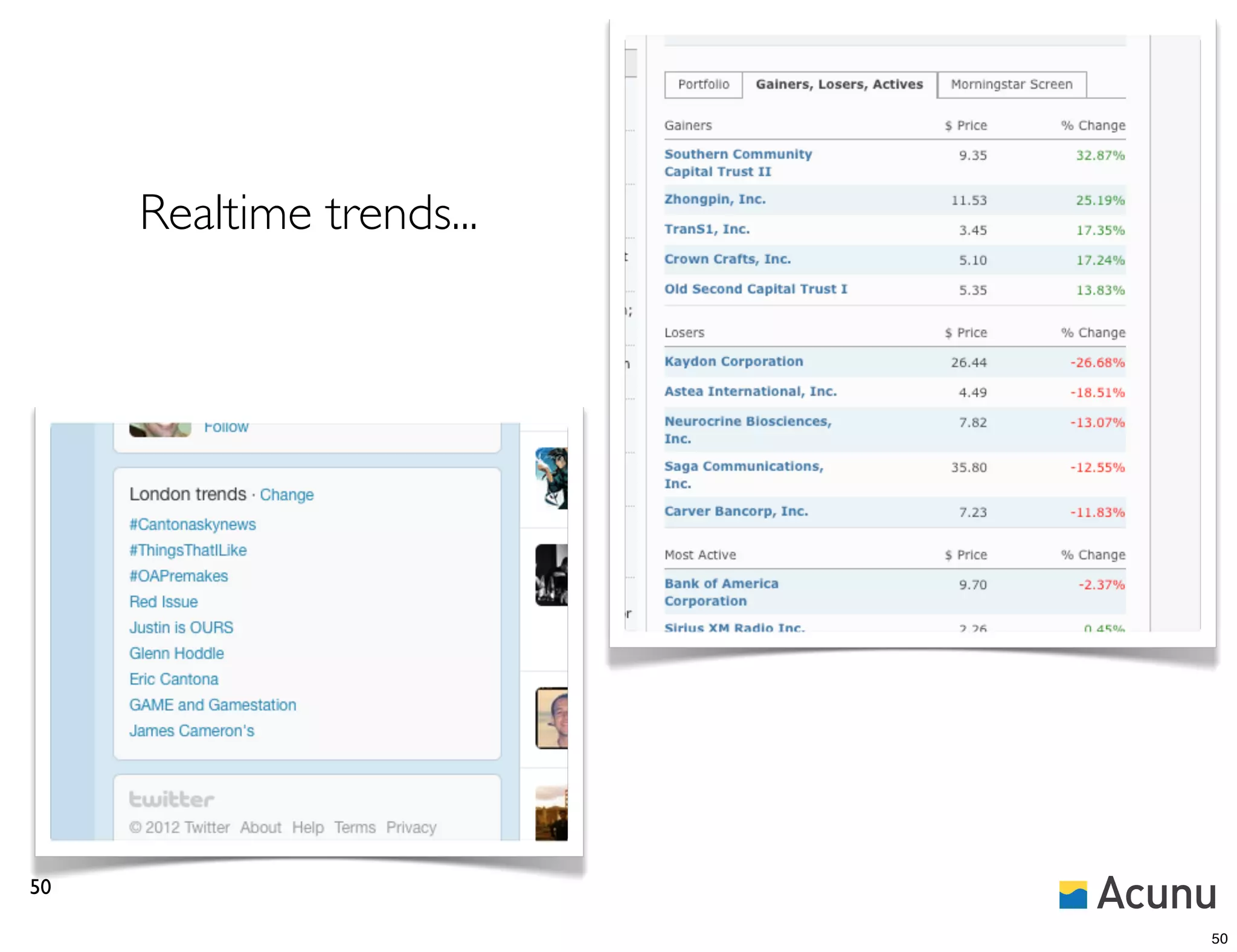Click the smiling man avatar thumbnail
Image resolution: width=1237 pixels, height=952 pixels.
pyautogui.click(x=551, y=718)
